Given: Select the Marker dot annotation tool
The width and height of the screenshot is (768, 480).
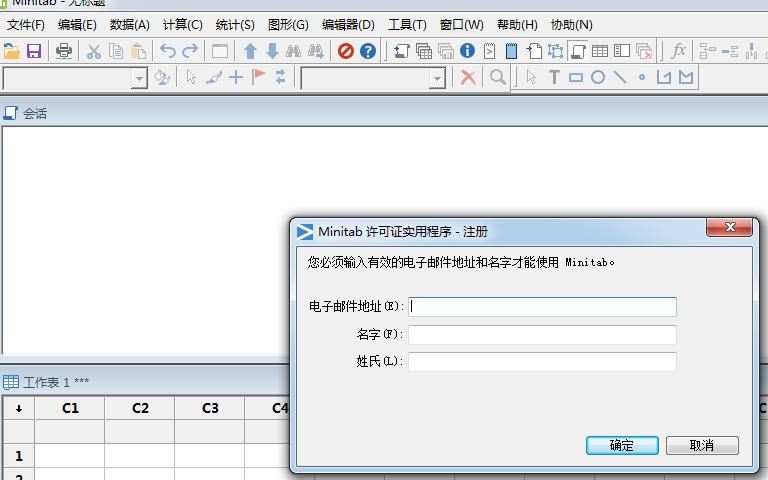Looking at the screenshot, I should [x=642, y=77].
